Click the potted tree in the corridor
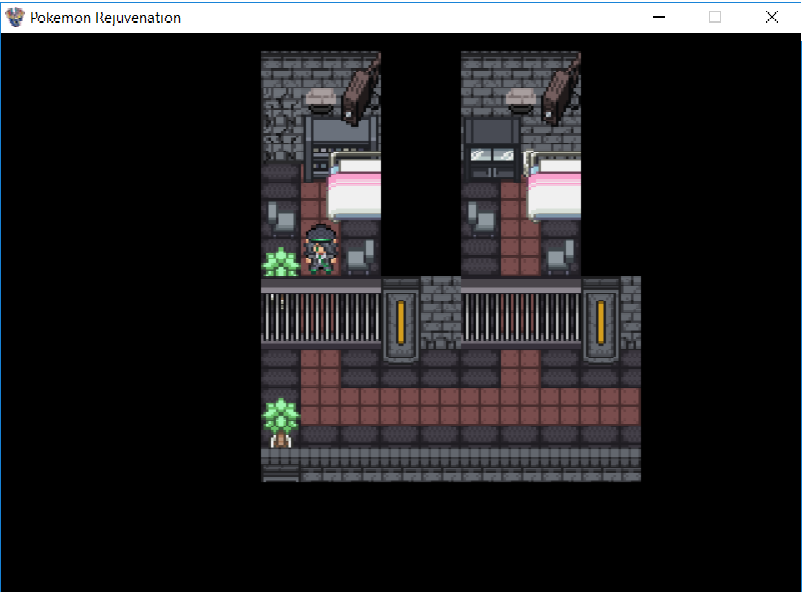The width and height of the screenshot is (804, 594). pos(280,423)
